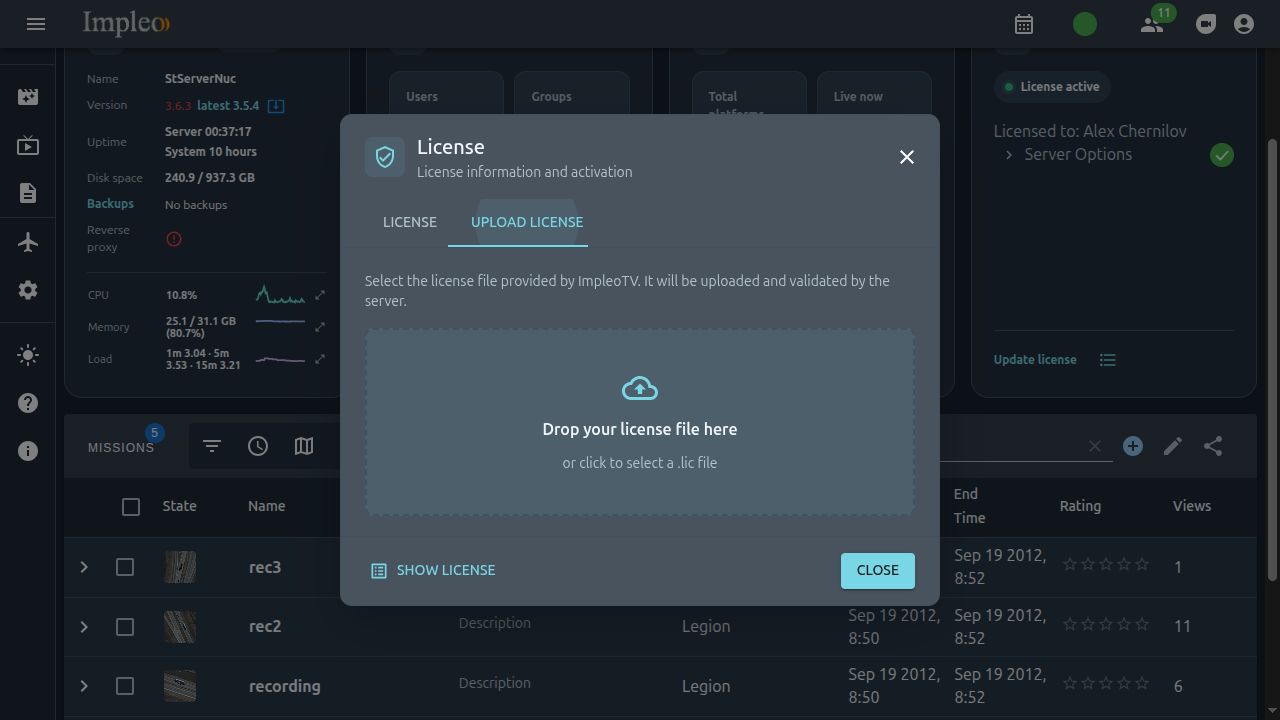Click the pencil edit icon in missions toolbar
Viewport: 1280px width, 720px height.
tap(1173, 446)
